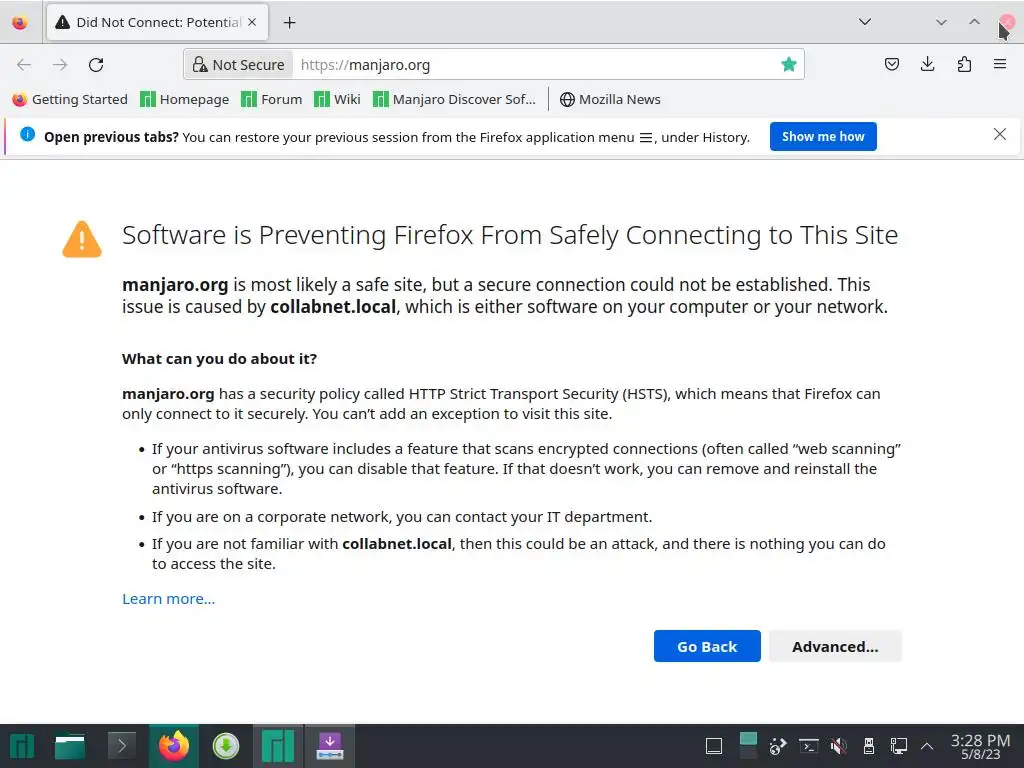Toggle the muted volume tray icon

click(x=838, y=746)
